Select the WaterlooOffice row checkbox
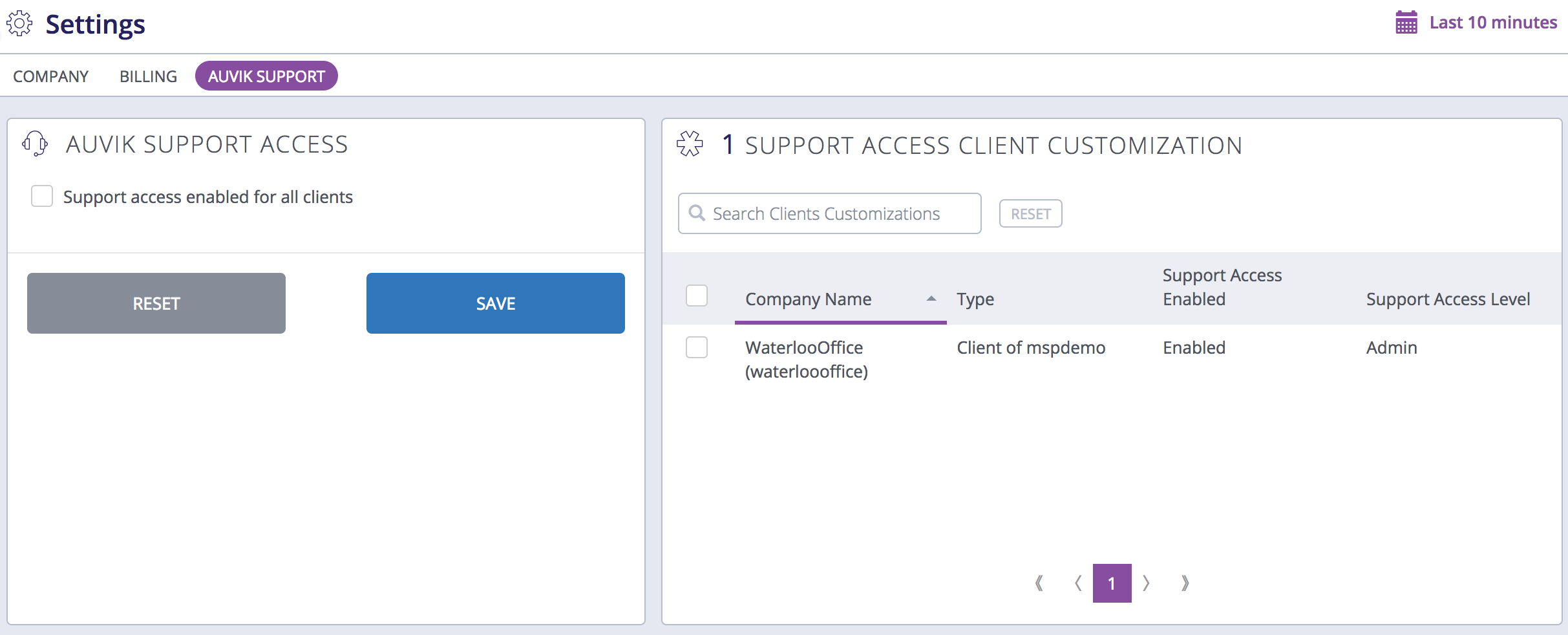The height and width of the screenshot is (635, 1568). (x=697, y=347)
